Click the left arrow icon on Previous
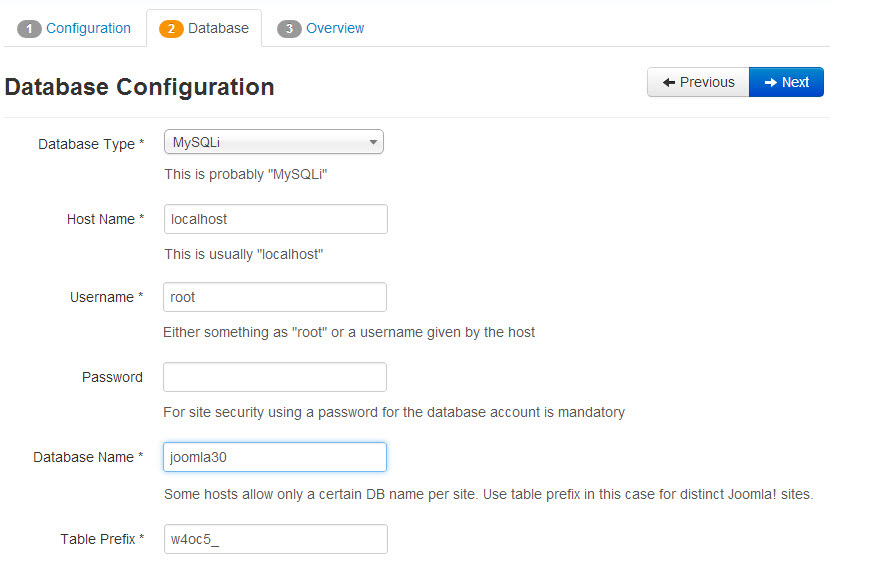The width and height of the screenshot is (885, 561). pyautogui.click(x=669, y=82)
